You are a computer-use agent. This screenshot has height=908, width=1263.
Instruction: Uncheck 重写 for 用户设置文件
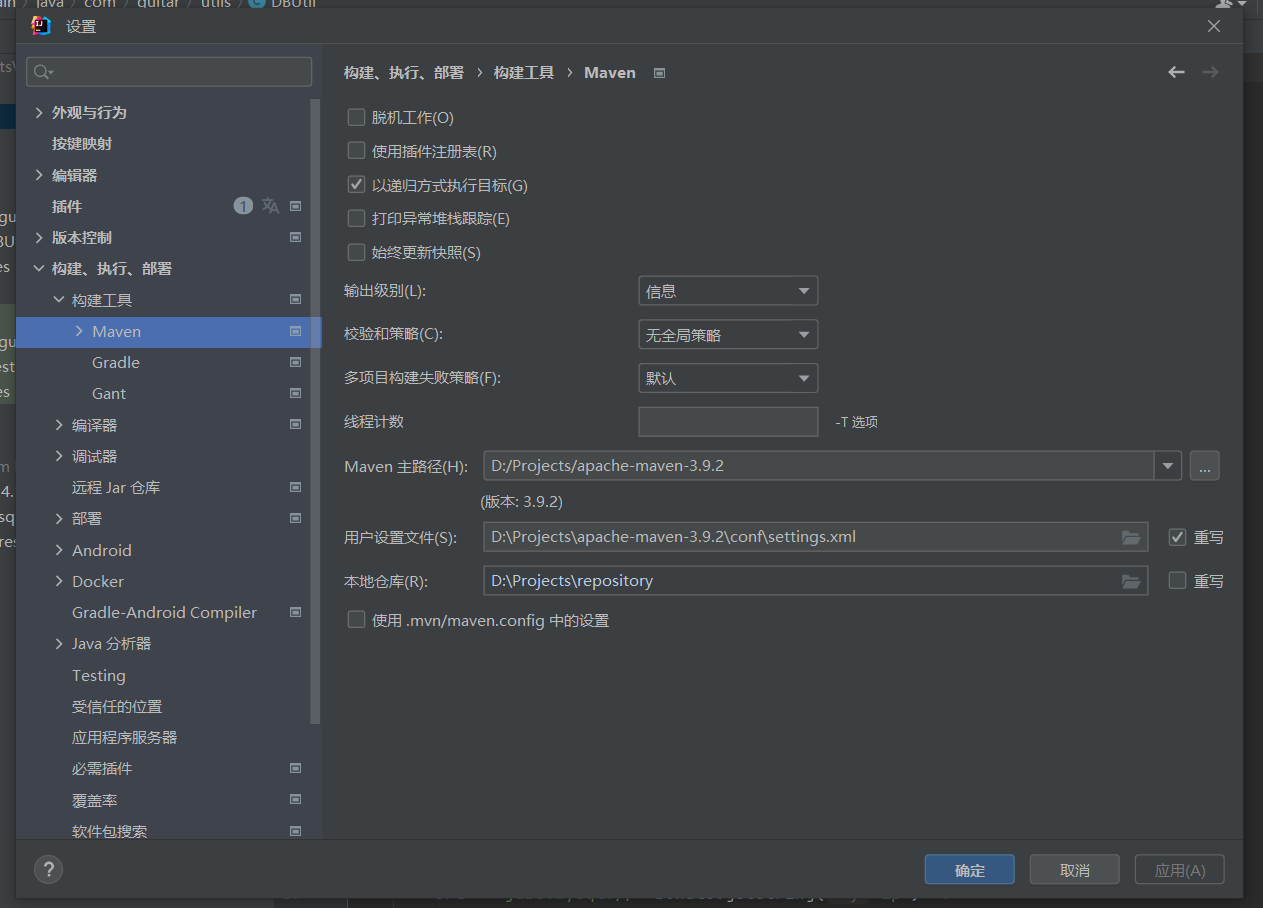1178,537
